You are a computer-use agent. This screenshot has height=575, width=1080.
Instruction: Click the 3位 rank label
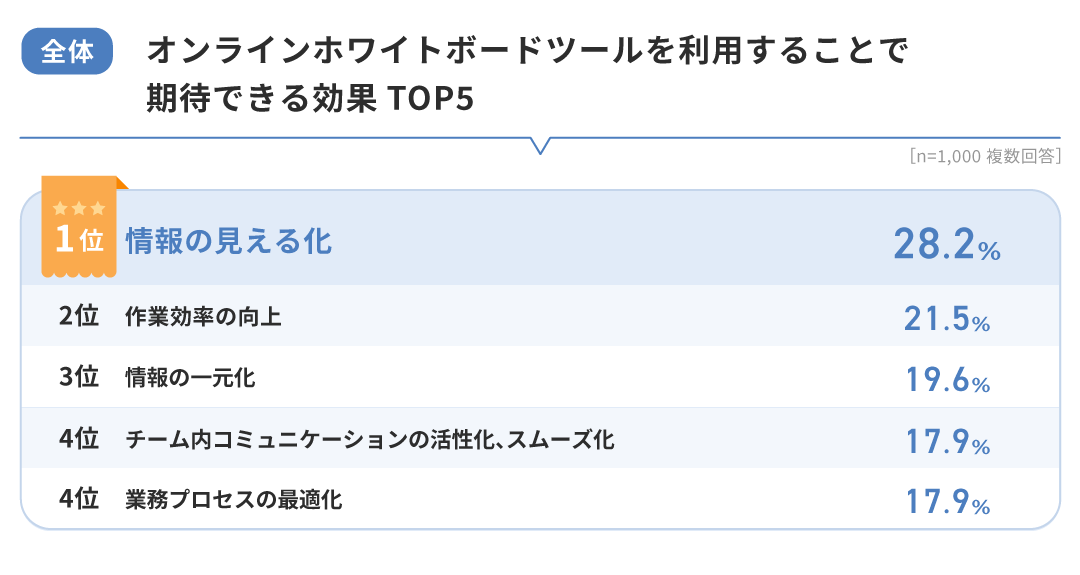click(79, 378)
